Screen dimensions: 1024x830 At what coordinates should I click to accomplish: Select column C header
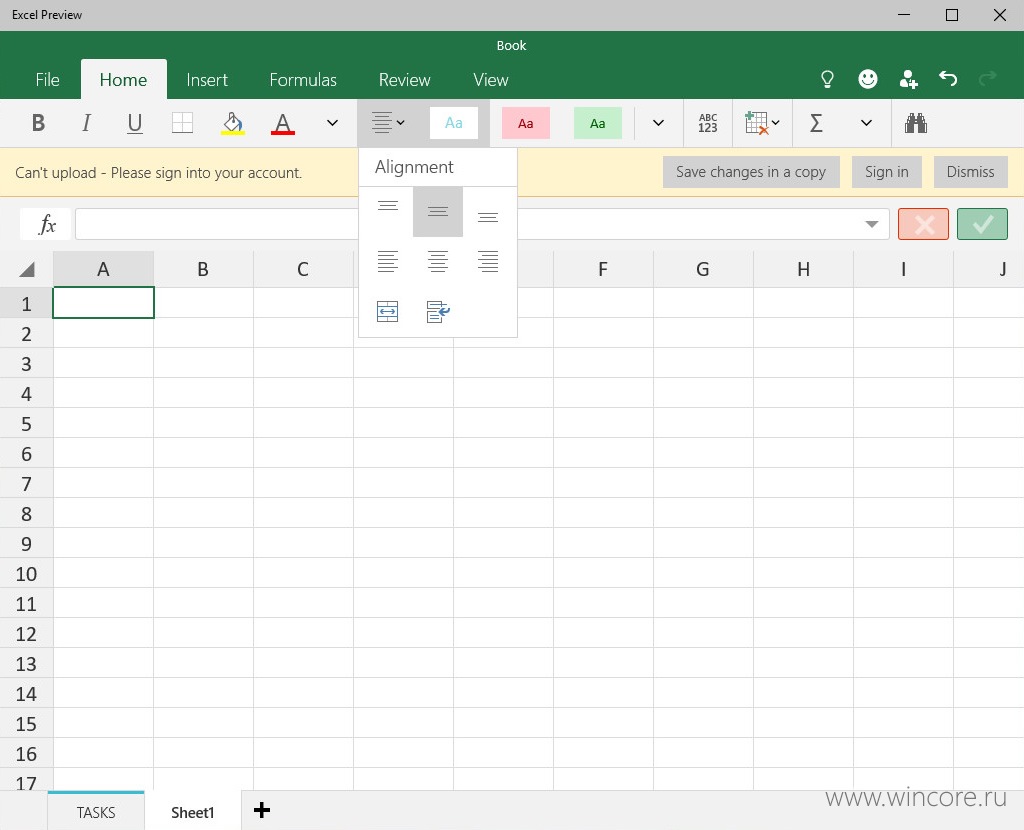(x=303, y=269)
